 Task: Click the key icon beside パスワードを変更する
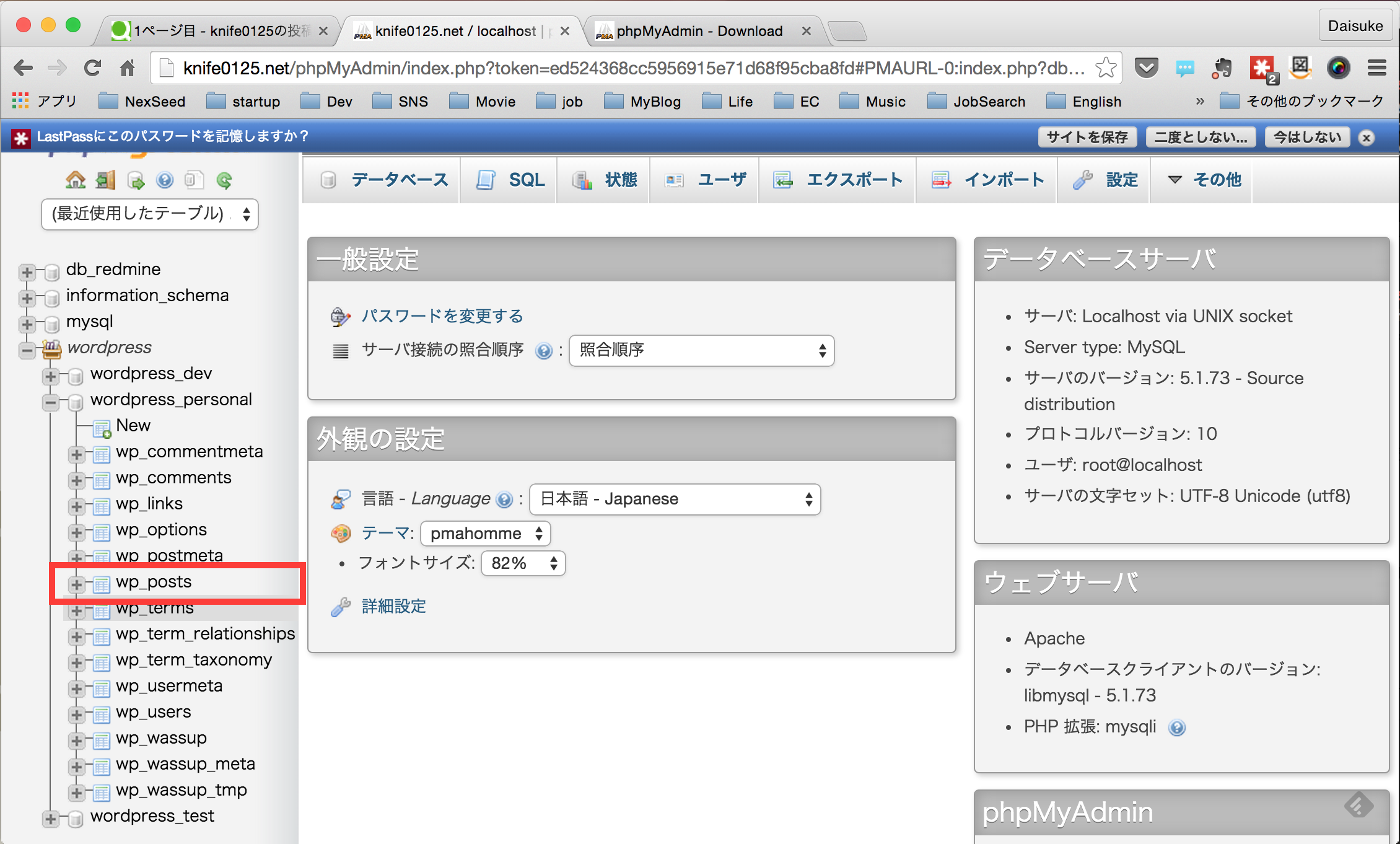[x=340, y=316]
